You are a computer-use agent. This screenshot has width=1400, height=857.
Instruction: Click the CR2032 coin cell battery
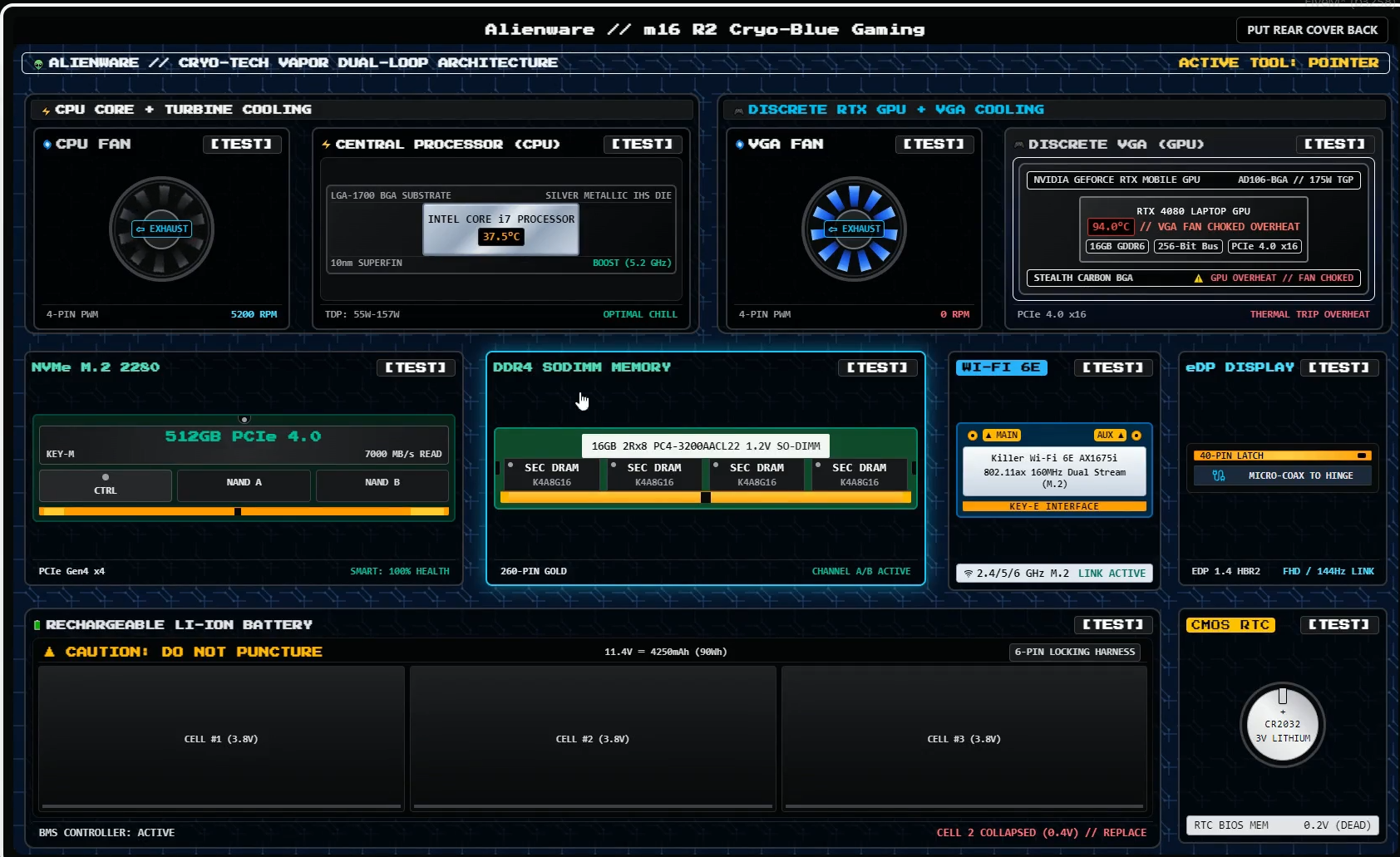(x=1282, y=724)
